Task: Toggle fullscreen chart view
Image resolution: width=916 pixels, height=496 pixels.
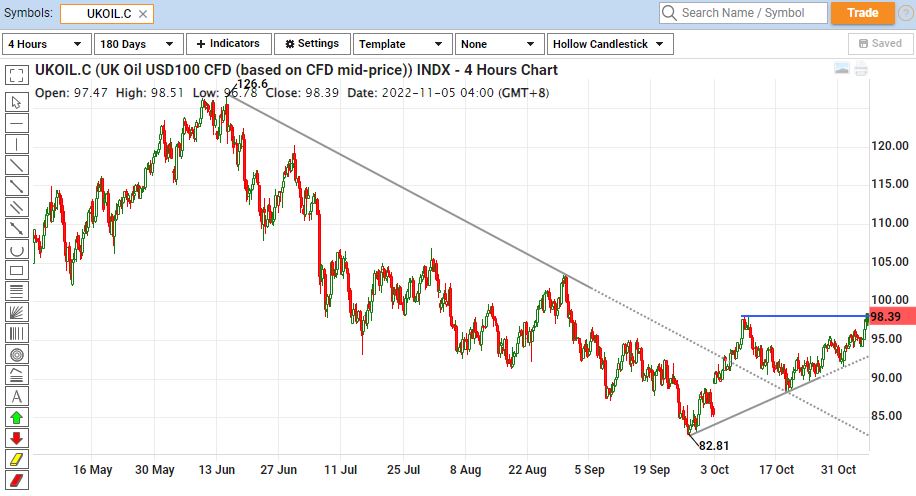Action: coord(16,75)
